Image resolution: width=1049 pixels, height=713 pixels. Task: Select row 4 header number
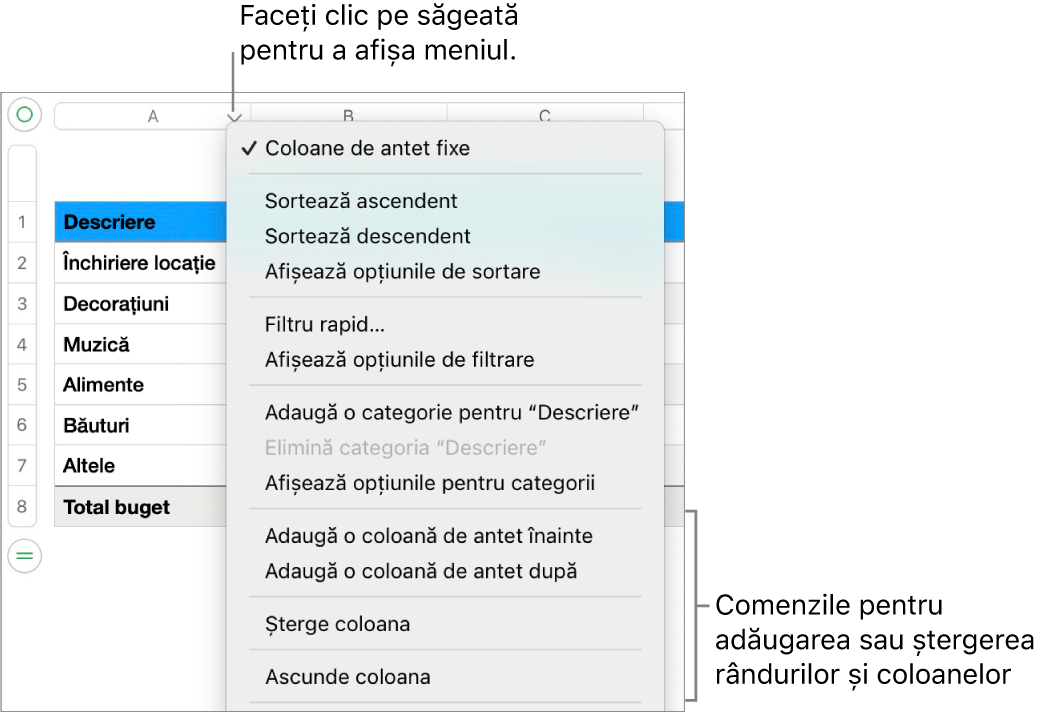[21, 345]
